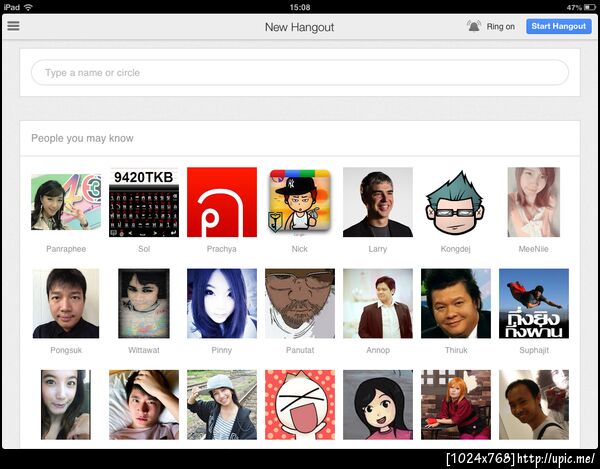This screenshot has width=600, height=469.
Task: Tap the iPad Wi-Fi status icon
Action: pyautogui.click(x=28, y=7)
